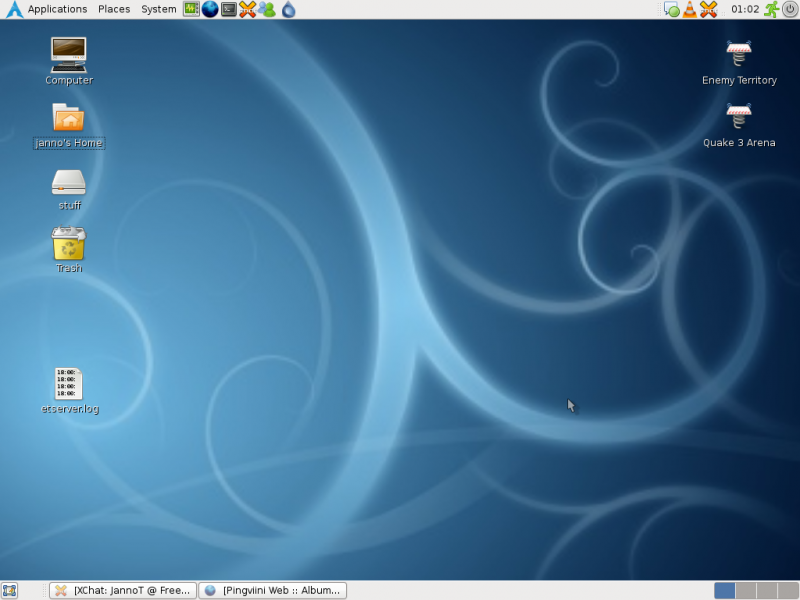Click the VLC cone tray icon
This screenshot has height=600, width=800.
[690, 9]
